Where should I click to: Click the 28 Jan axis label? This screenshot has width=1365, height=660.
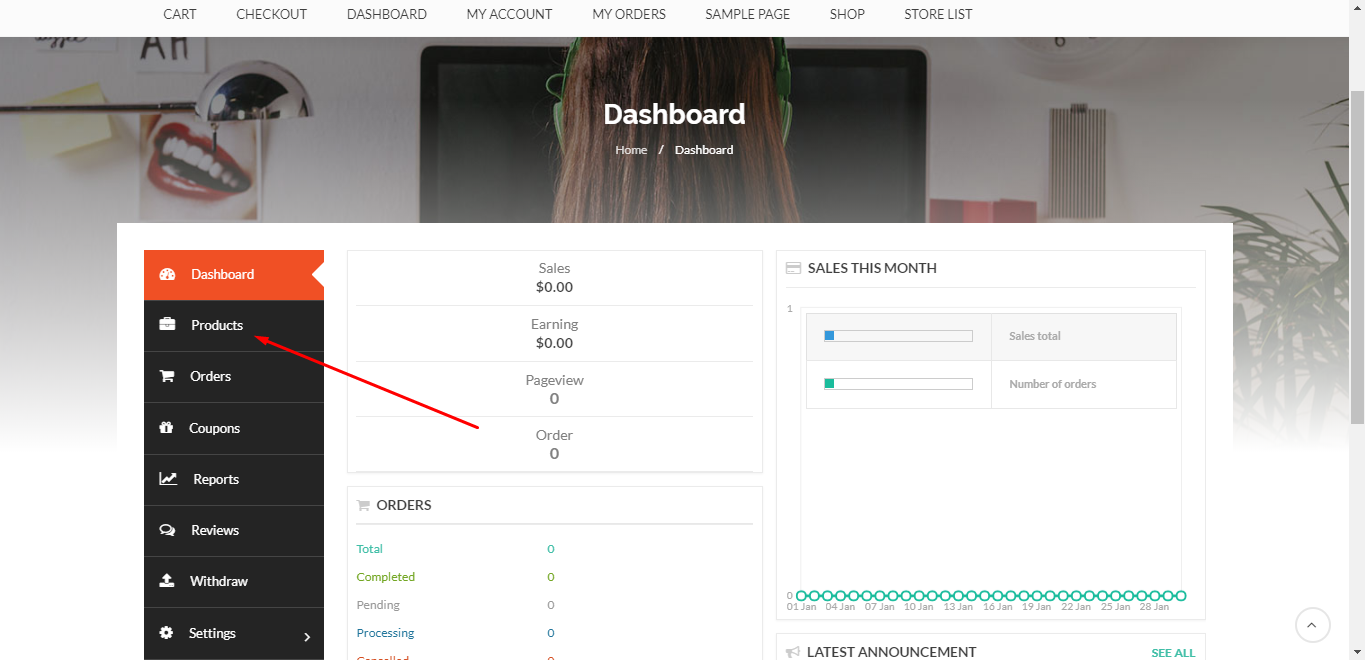(x=1154, y=607)
